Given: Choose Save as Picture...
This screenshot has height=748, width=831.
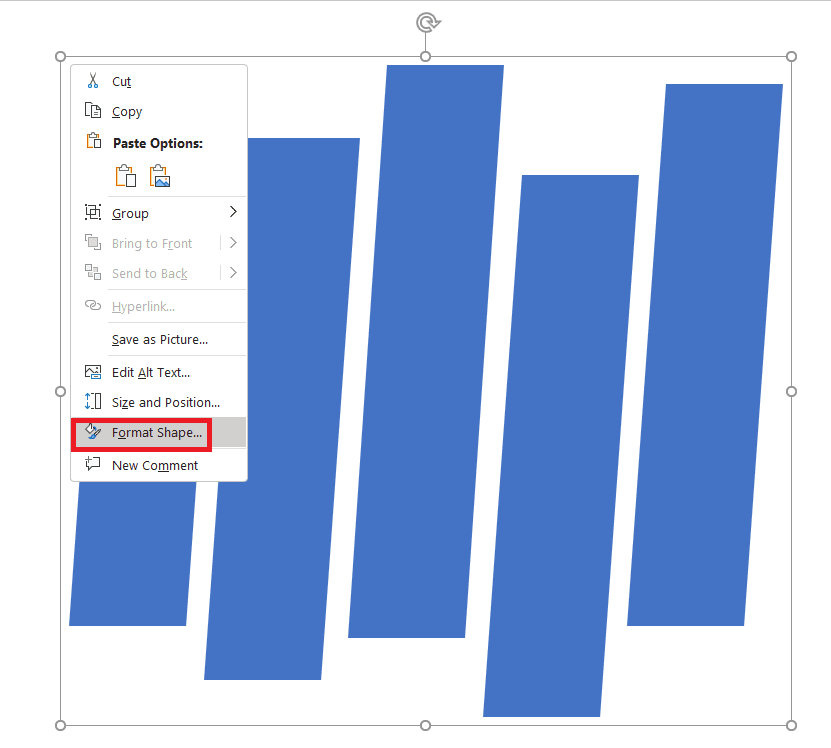Looking at the screenshot, I should tap(159, 339).
